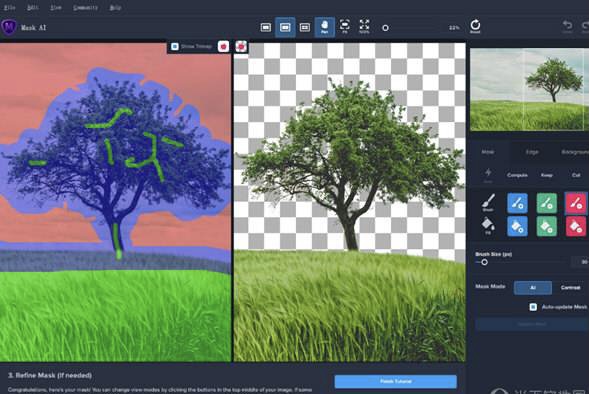Select the third split view layout icon
Viewport: 589px width, 394px height.
(x=305, y=27)
